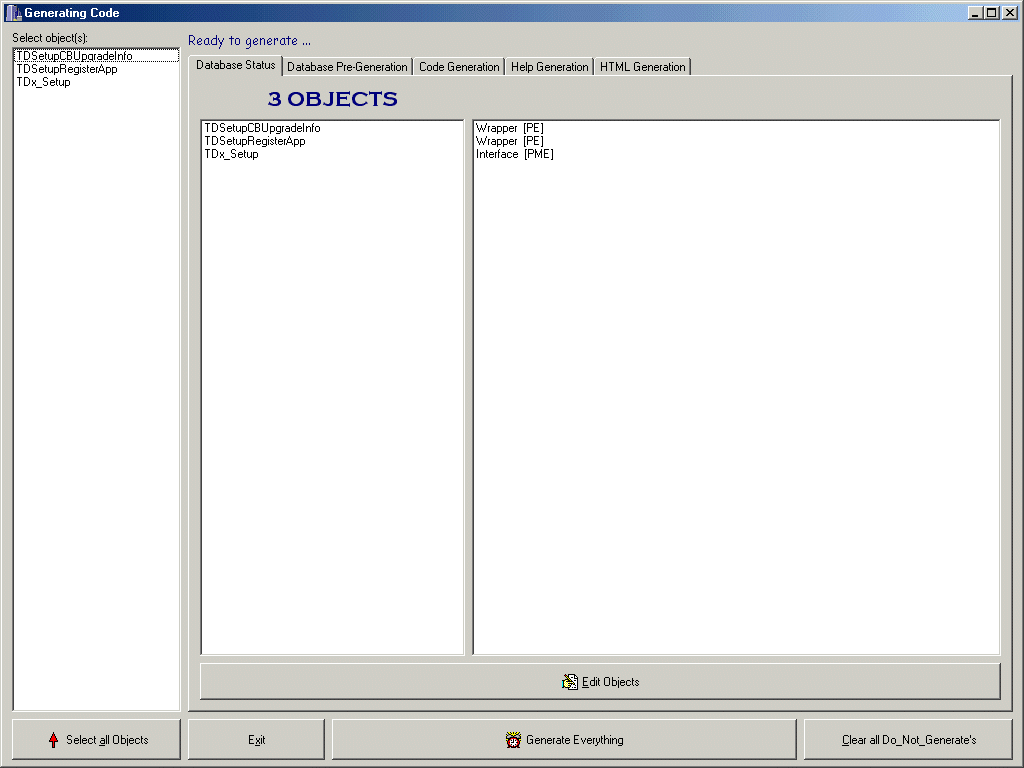Open the Database Pre-Generation tab

(x=347, y=67)
